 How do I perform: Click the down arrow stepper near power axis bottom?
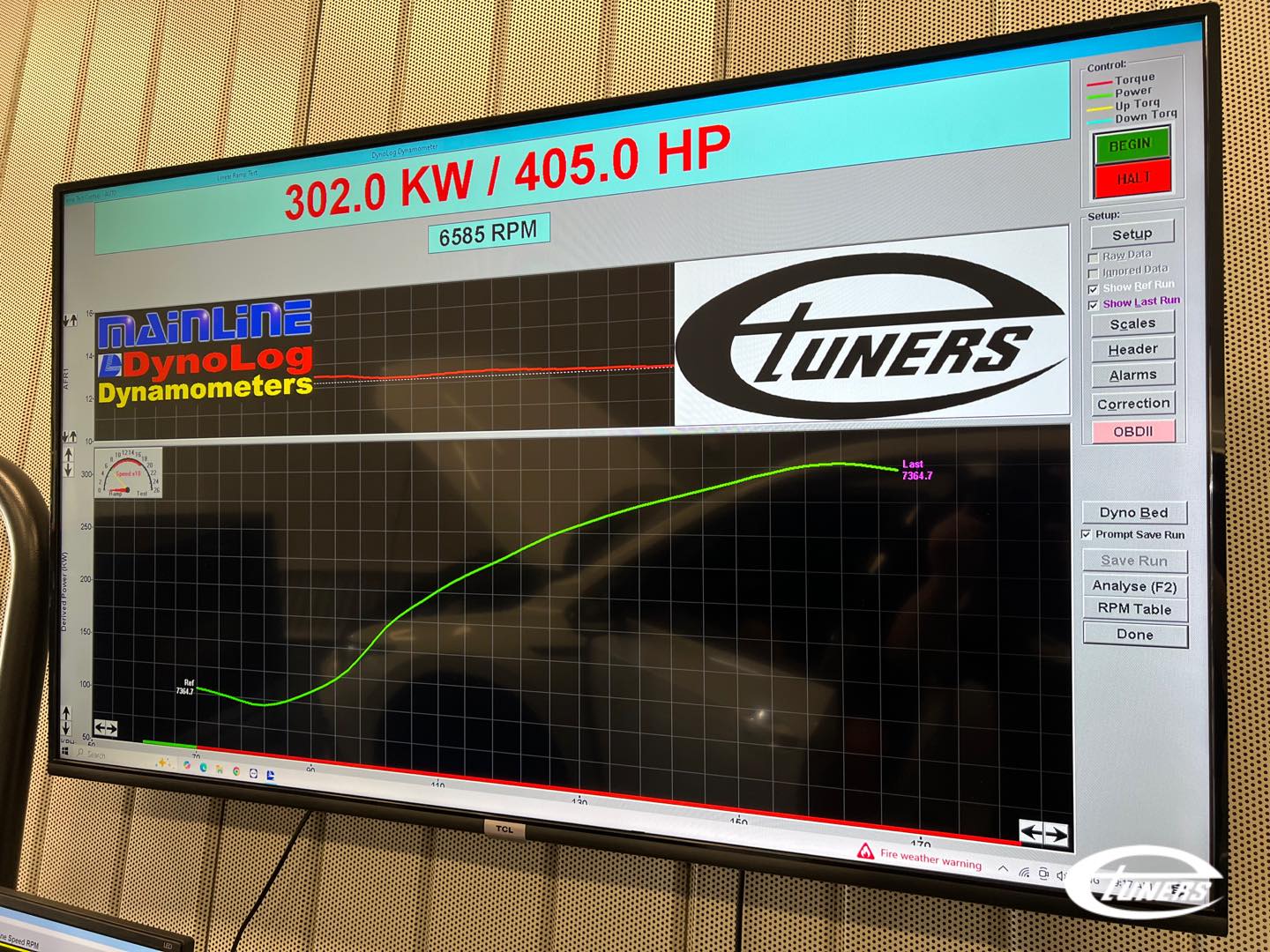(67, 725)
